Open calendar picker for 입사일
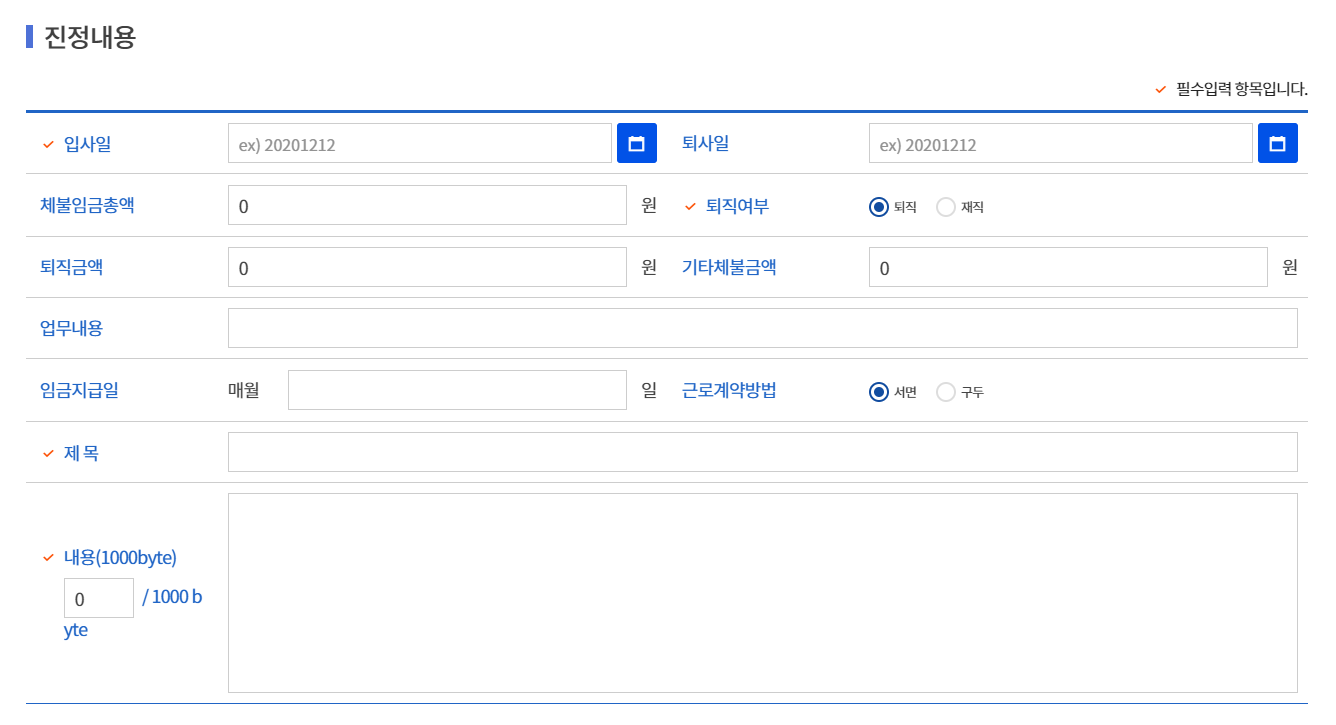The width and height of the screenshot is (1336, 725). pos(637,143)
